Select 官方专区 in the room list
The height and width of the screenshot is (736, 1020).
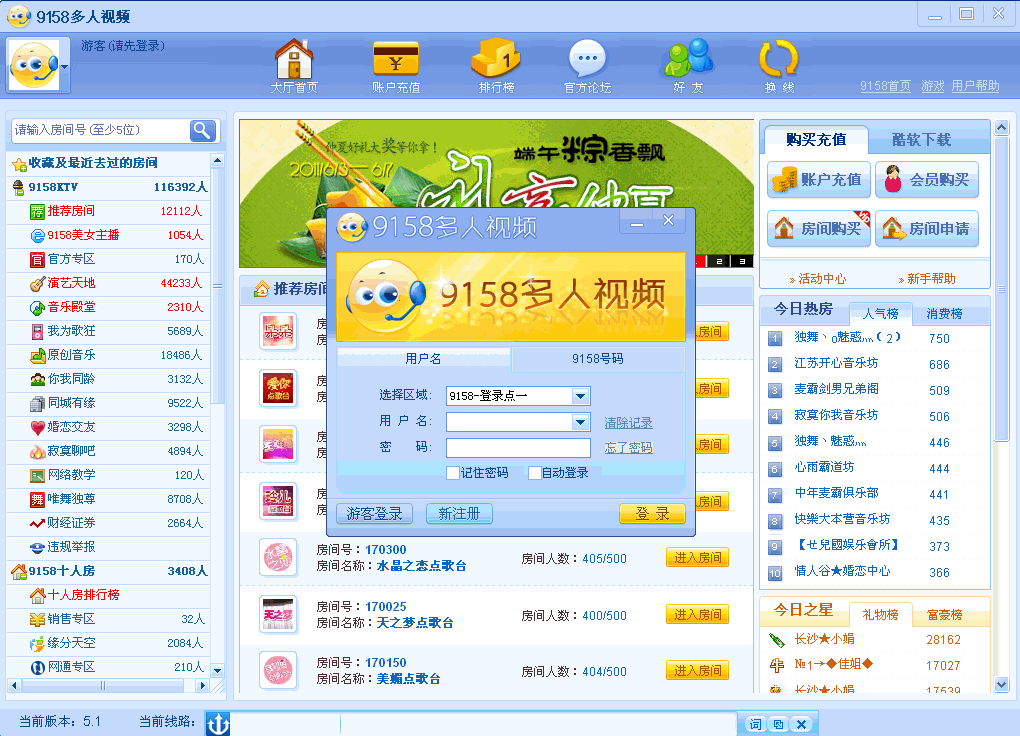click(x=109, y=259)
